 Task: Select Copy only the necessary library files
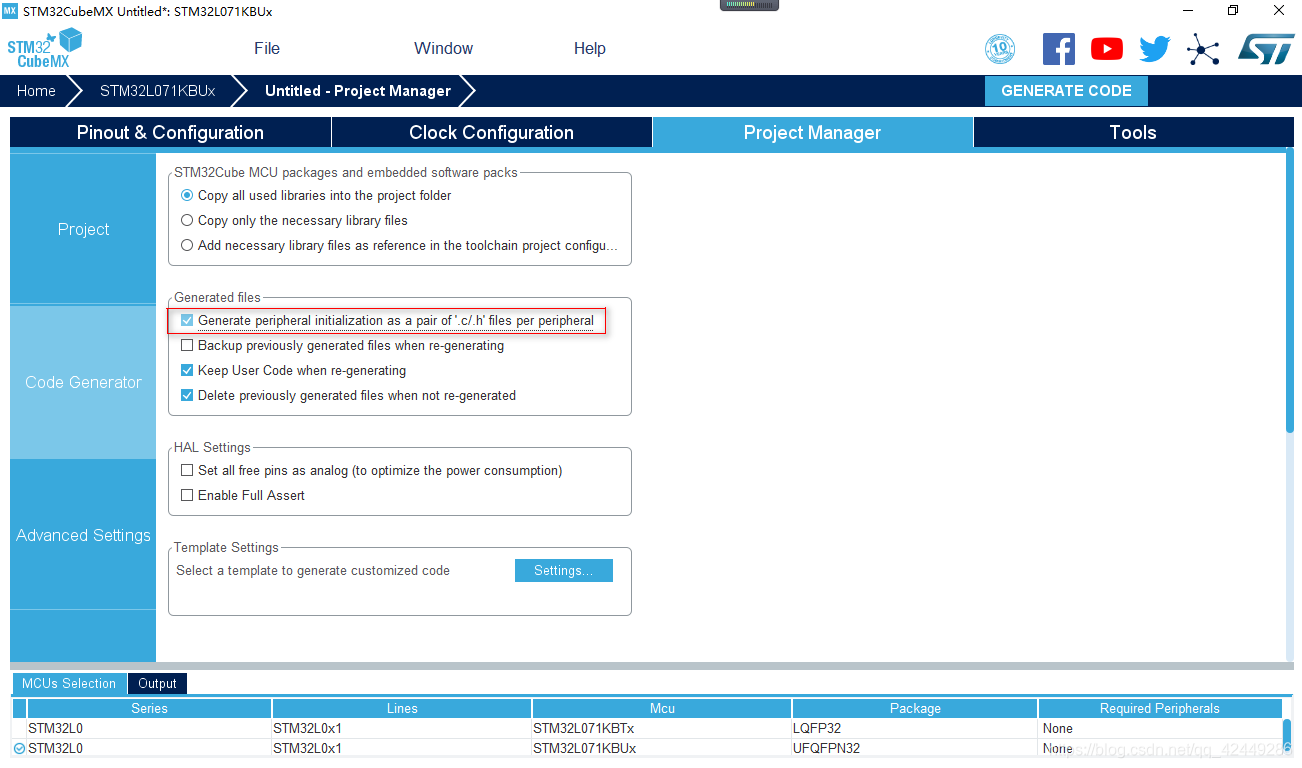[x=187, y=220]
